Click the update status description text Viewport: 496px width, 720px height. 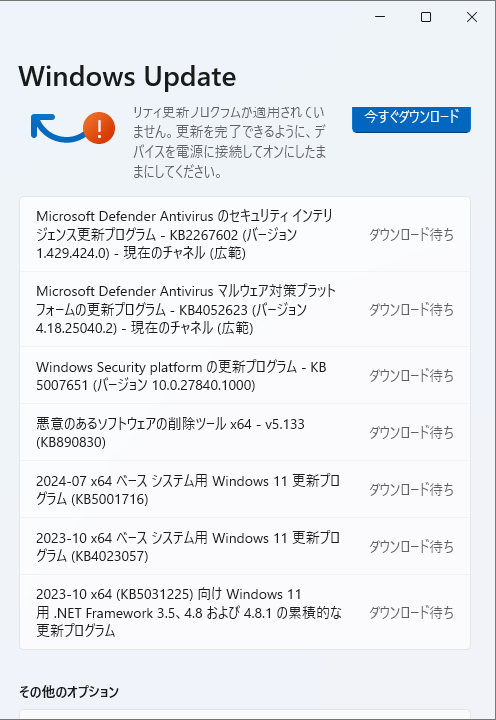click(229, 142)
